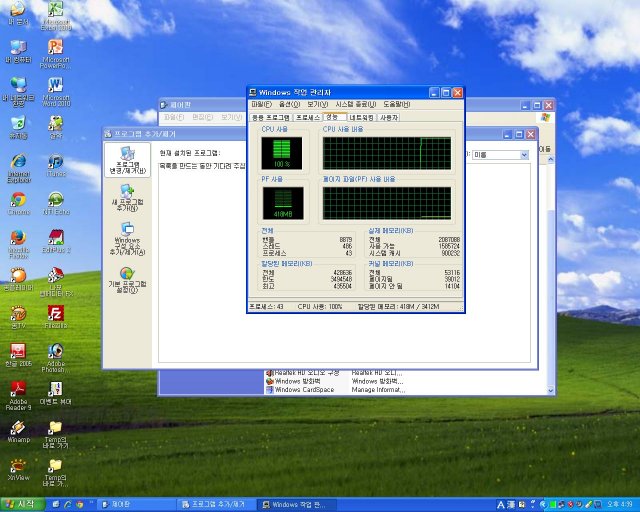
Task: Select the XnView desktop icon
Action: click(18, 469)
